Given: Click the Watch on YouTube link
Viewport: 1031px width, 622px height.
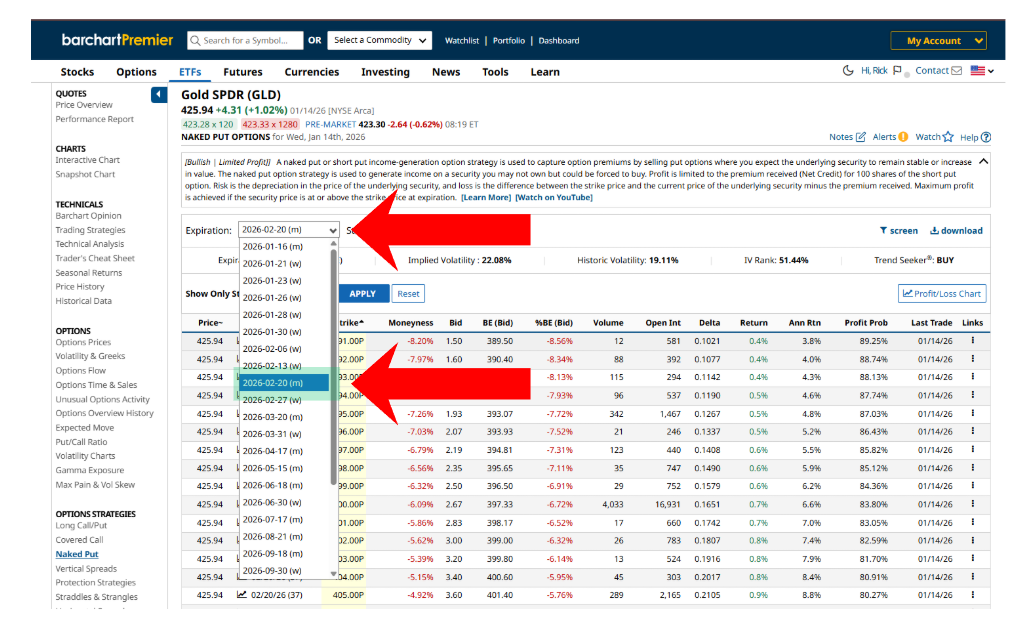Looking at the screenshot, I should (x=553, y=198).
